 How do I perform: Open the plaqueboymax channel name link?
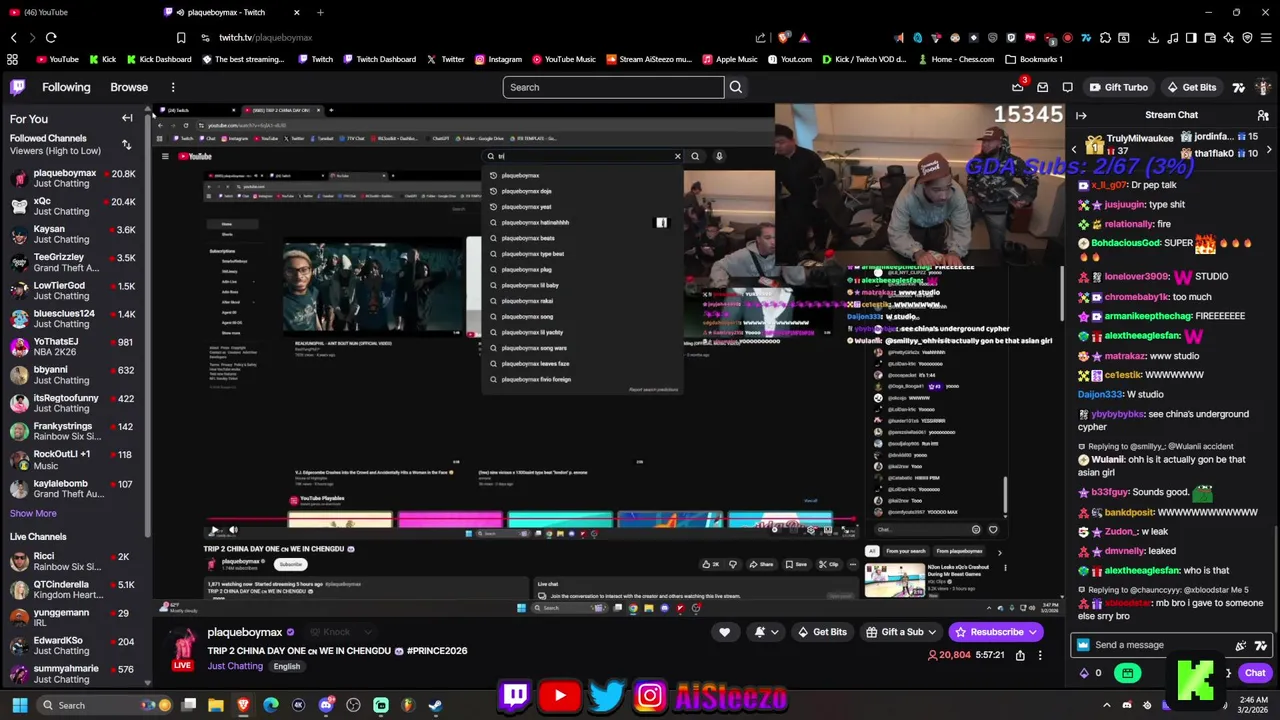(x=245, y=632)
